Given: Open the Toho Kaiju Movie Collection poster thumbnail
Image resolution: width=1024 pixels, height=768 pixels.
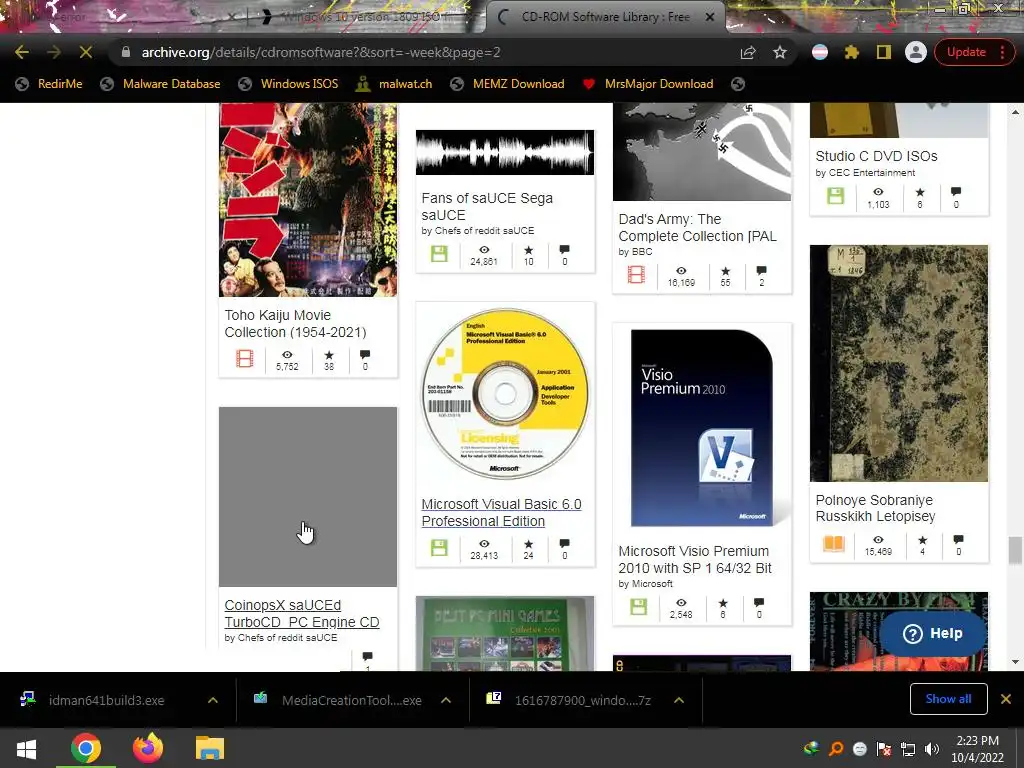Looking at the screenshot, I should [308, 199].
